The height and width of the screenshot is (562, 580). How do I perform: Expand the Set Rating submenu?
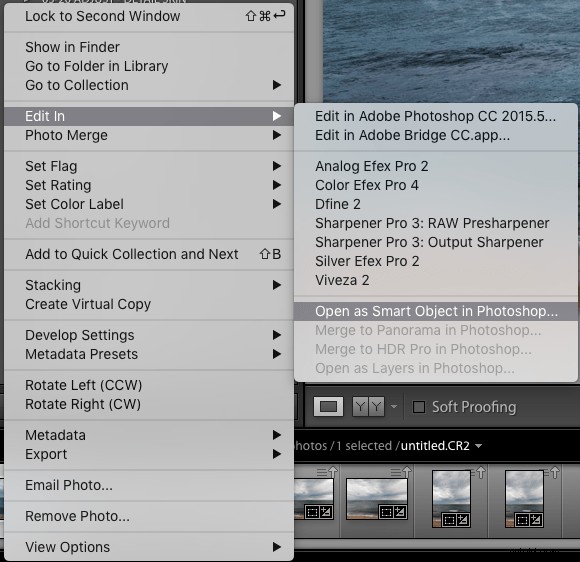149,185
